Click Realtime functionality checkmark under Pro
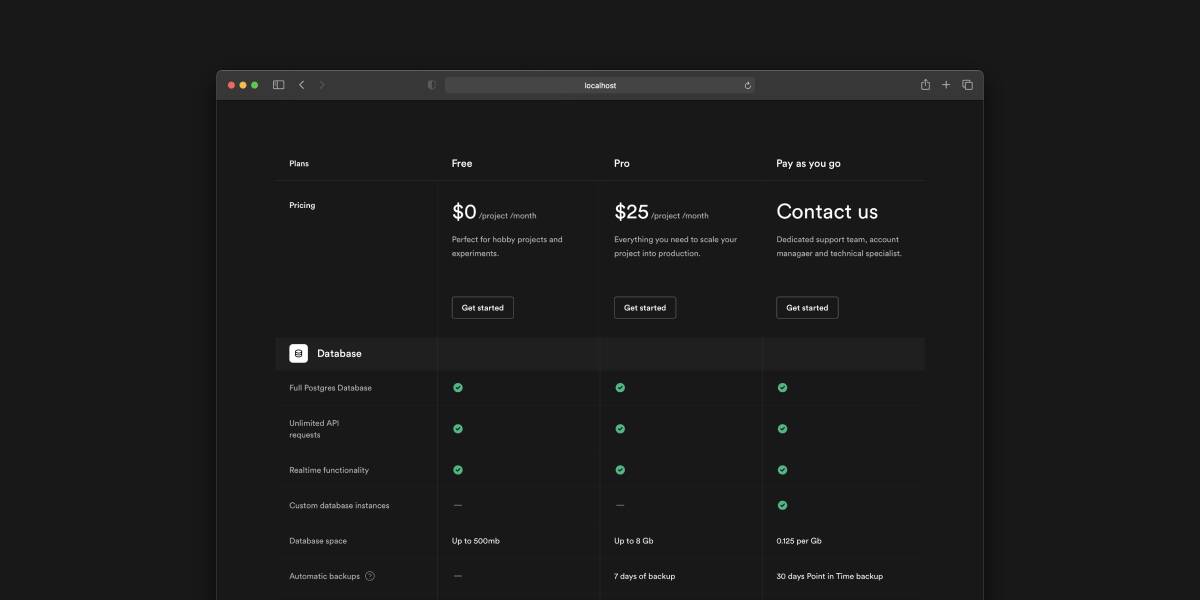This screenshot has width=1200, height=600. pos(620,469)
